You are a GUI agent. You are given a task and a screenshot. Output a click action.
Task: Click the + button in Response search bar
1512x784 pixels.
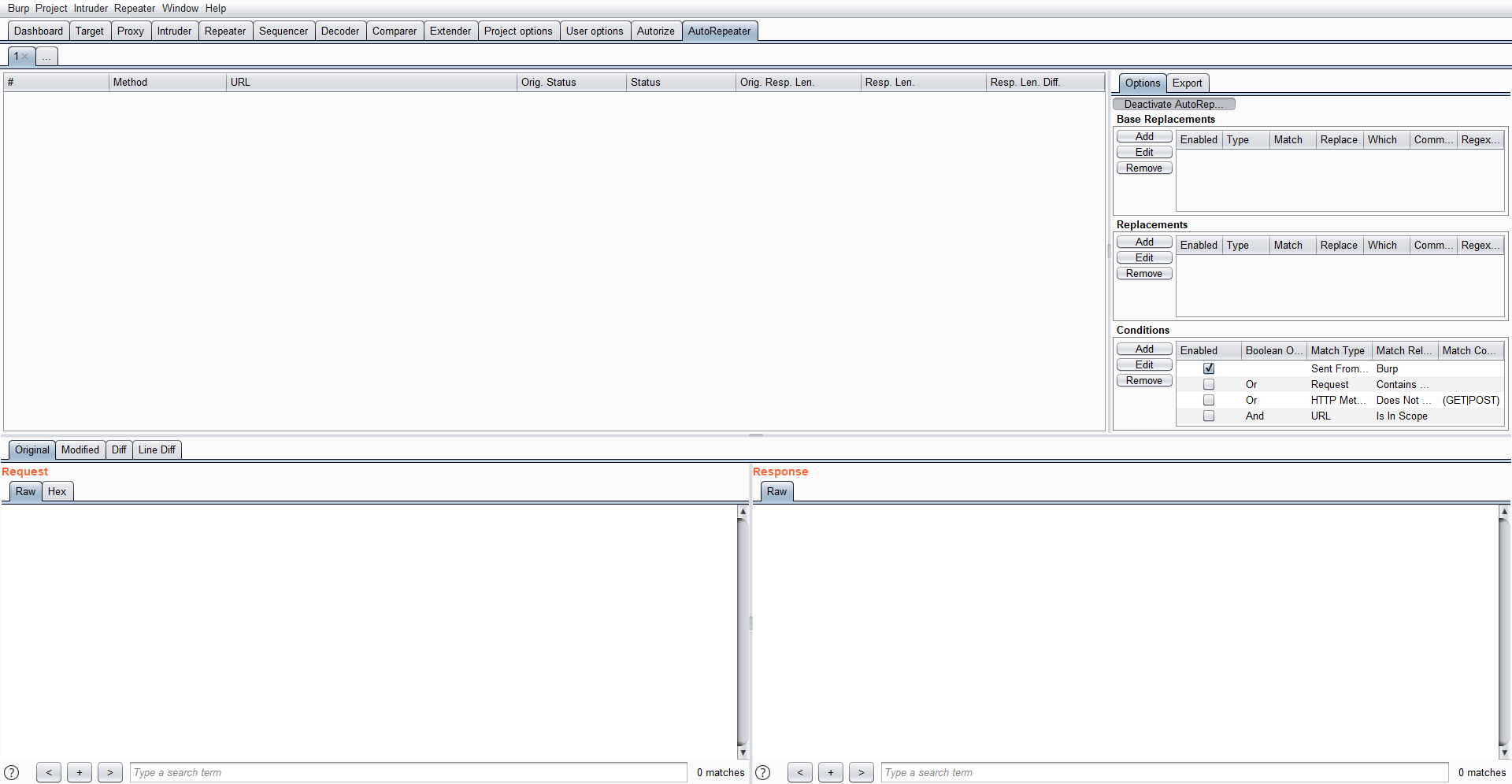(x=831, y=772)
